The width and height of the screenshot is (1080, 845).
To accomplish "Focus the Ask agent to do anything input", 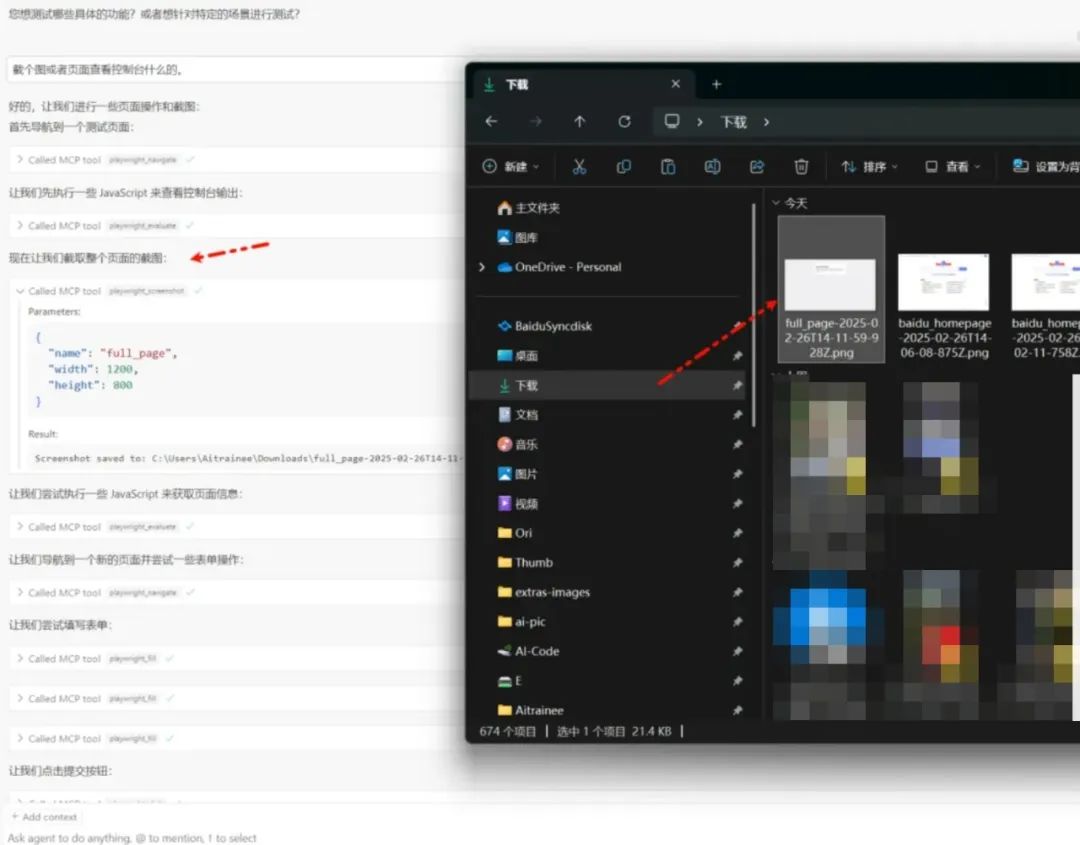I will click(132, 837).
